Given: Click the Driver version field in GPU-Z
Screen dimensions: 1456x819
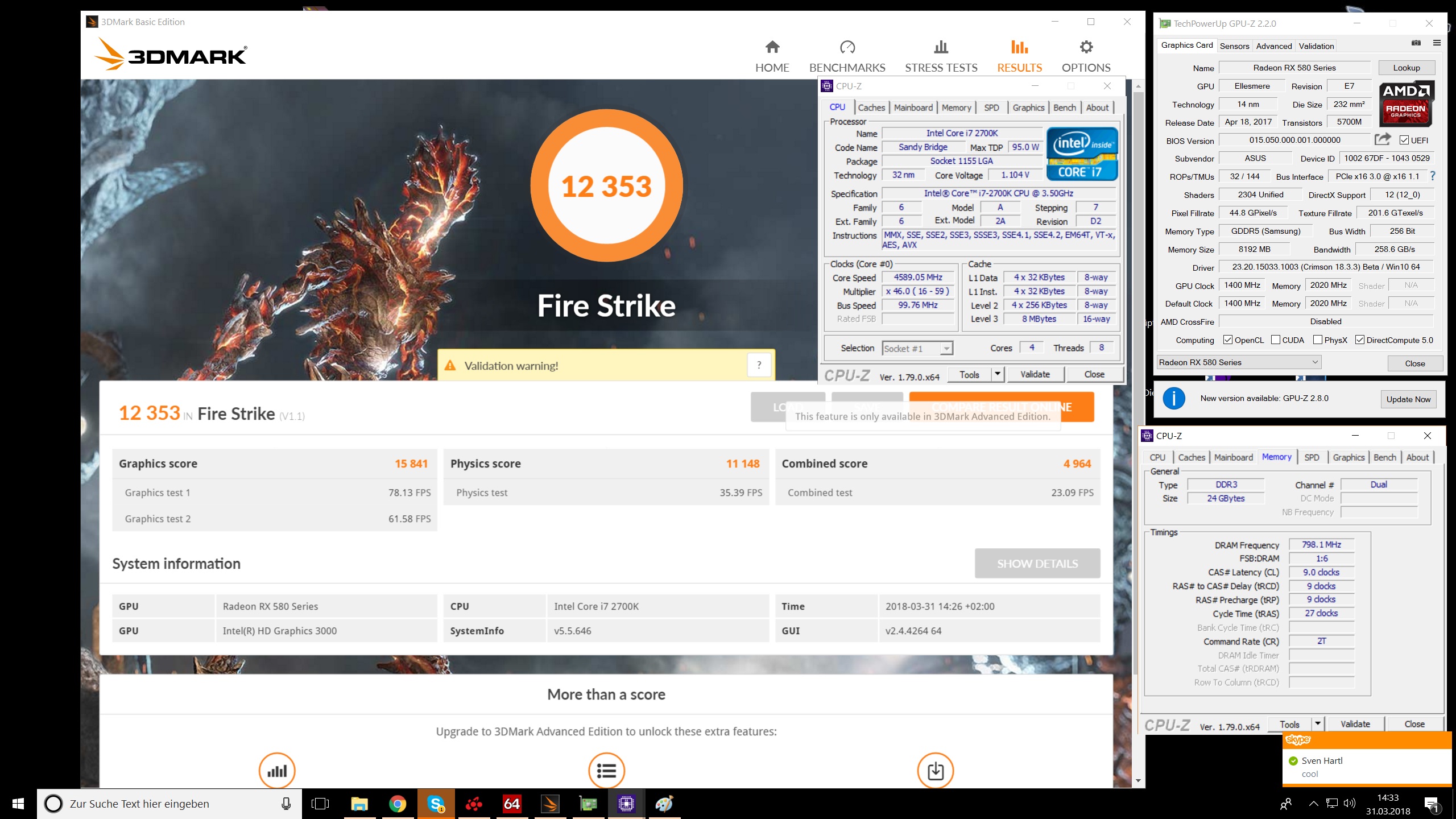Looking at the screenshot, I should point(1326,267).
